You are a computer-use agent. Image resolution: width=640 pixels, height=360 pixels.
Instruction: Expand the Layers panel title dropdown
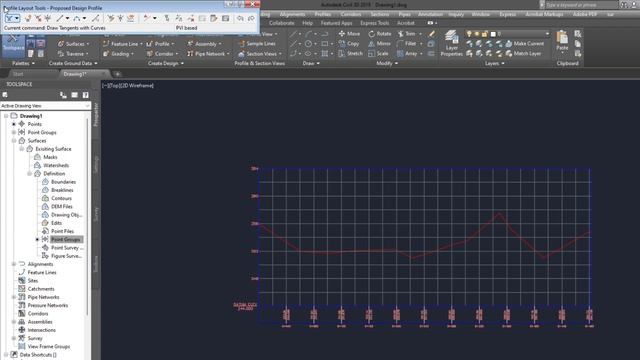coord(495,63)
